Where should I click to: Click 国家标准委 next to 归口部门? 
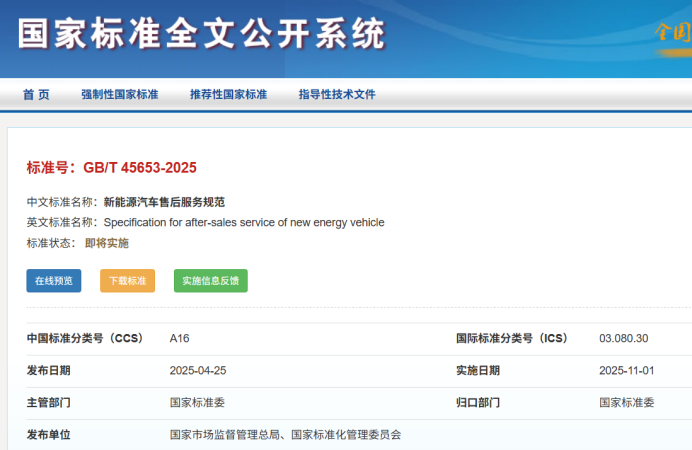pos(626,402)
